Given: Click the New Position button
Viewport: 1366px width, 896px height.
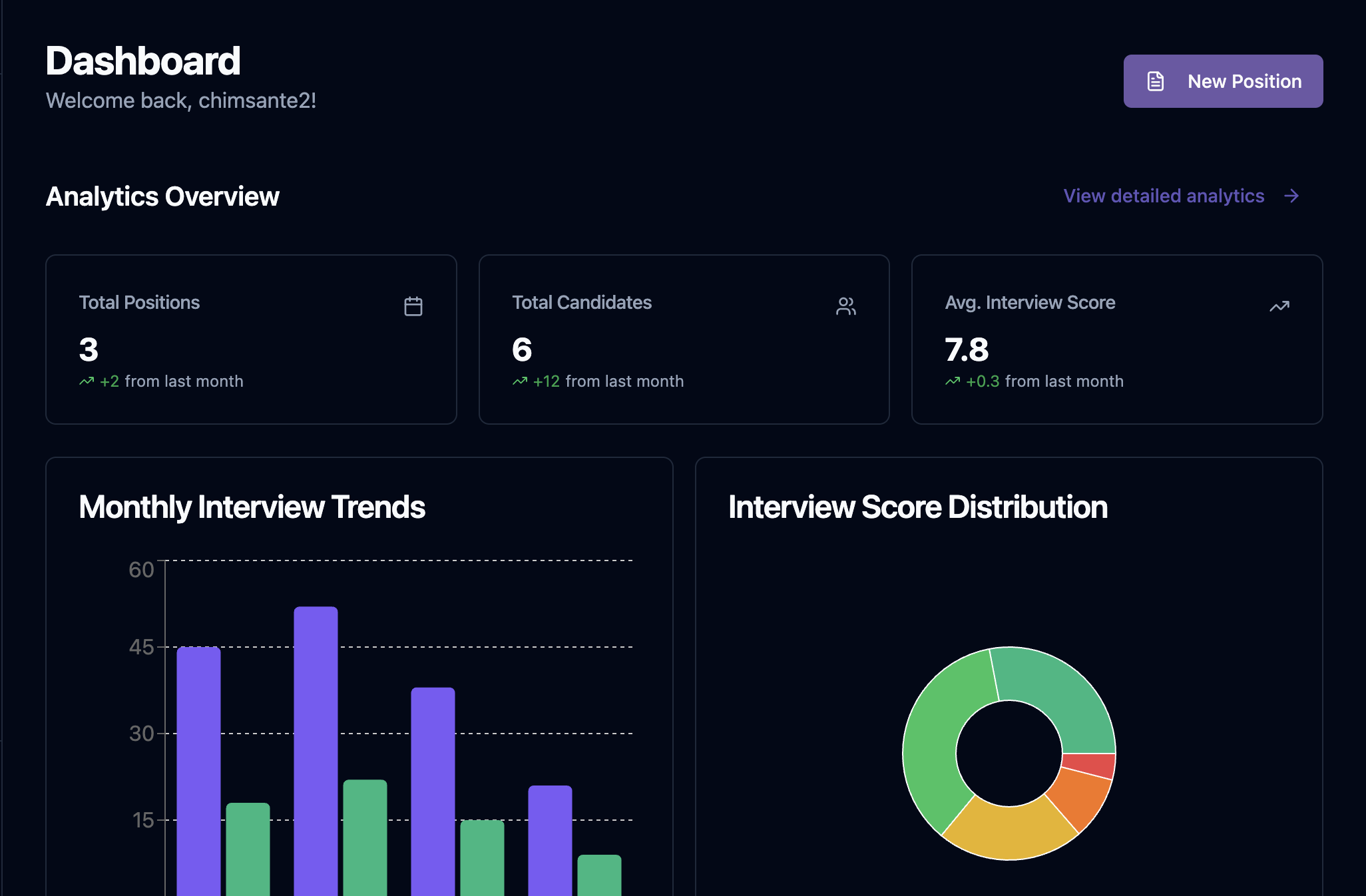Looking at the screenshot, I should 1223,81.
